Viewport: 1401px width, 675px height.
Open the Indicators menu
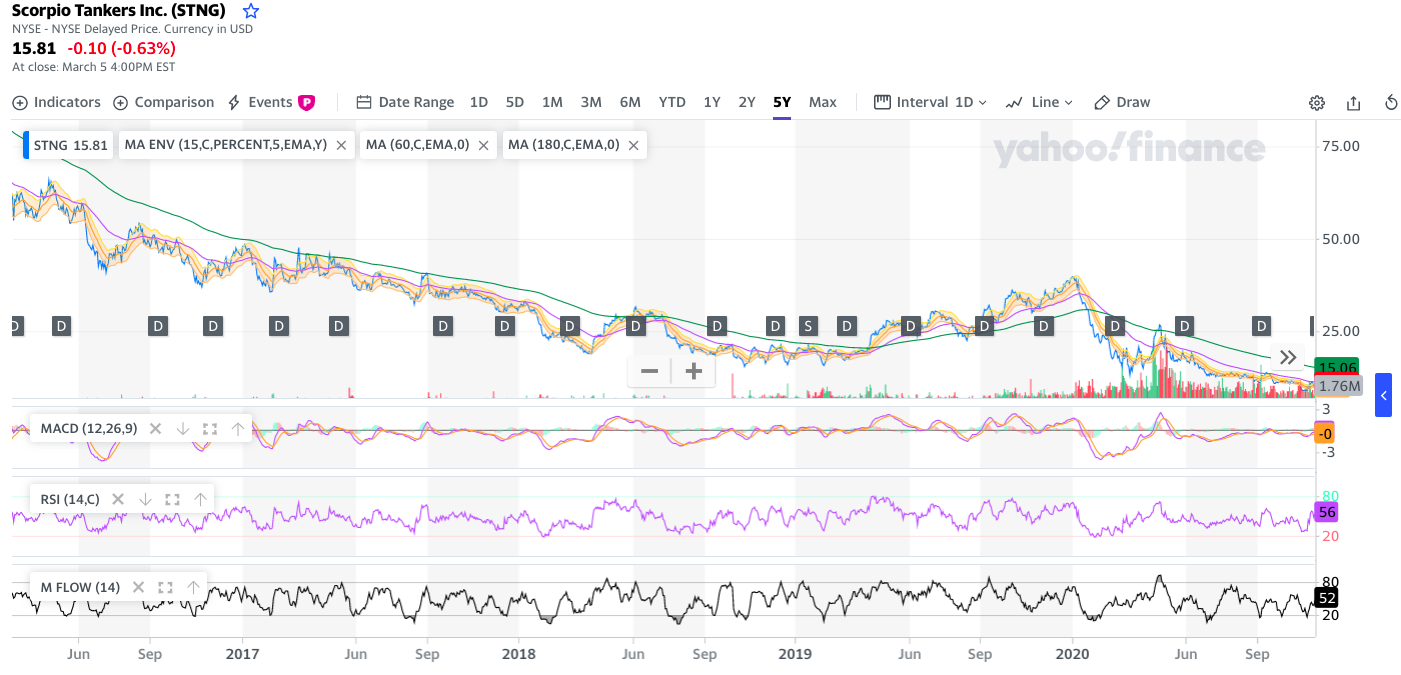(x=57, y=102)
